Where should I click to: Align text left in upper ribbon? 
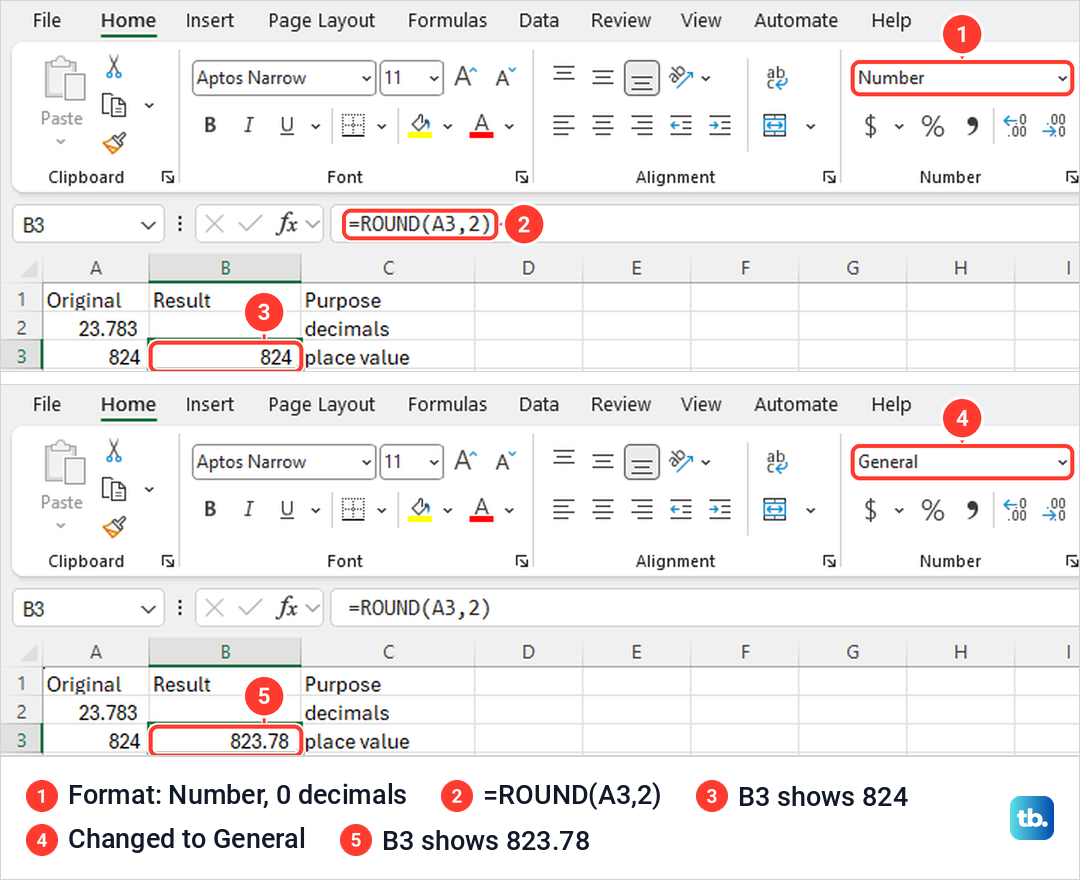[x=563, y=125]
